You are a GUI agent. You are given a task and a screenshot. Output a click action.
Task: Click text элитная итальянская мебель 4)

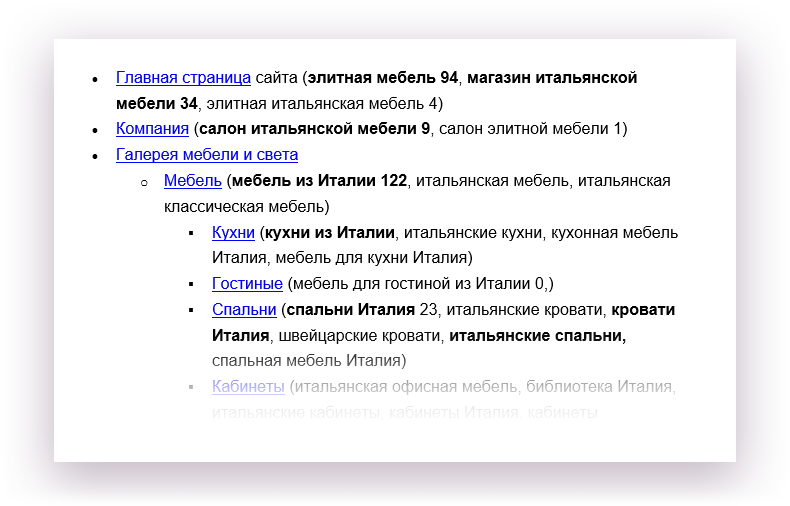[325, 103]
